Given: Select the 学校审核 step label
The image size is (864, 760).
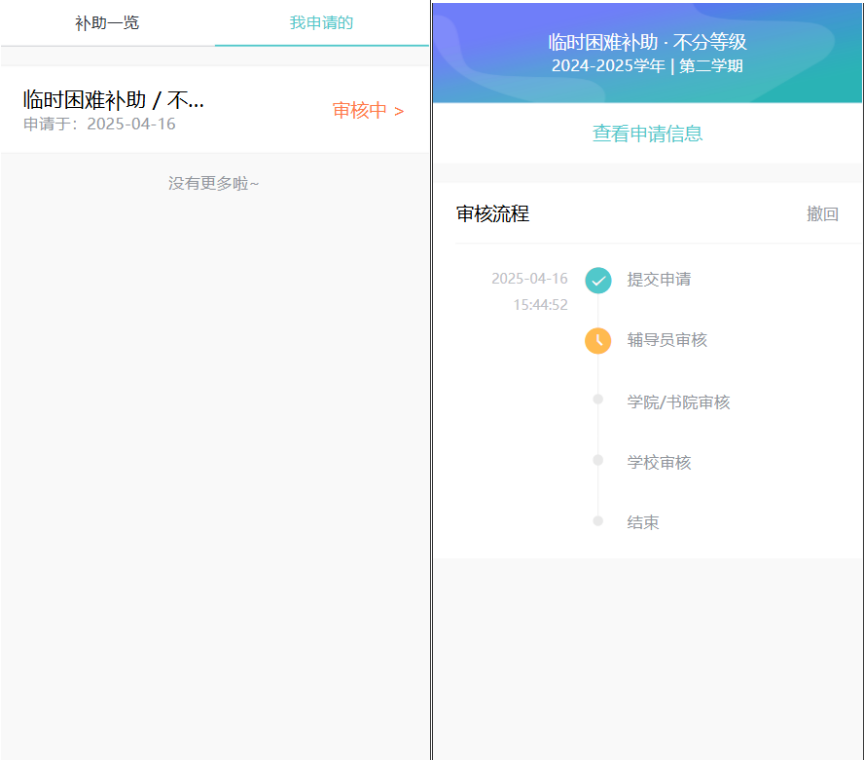Looking at the screenshot, I should coord(659,462).
